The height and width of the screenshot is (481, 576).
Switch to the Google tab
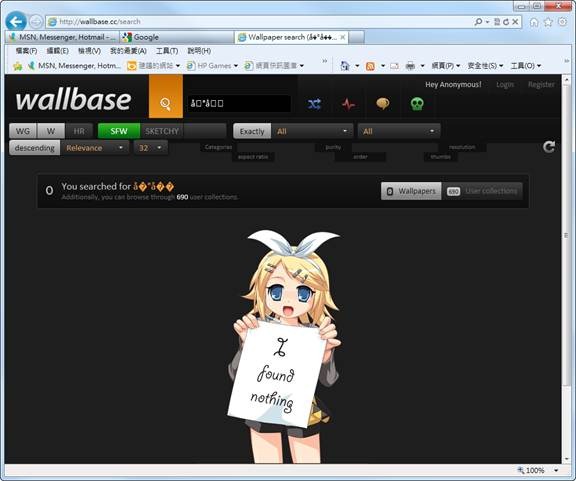(x=176, y=37)
